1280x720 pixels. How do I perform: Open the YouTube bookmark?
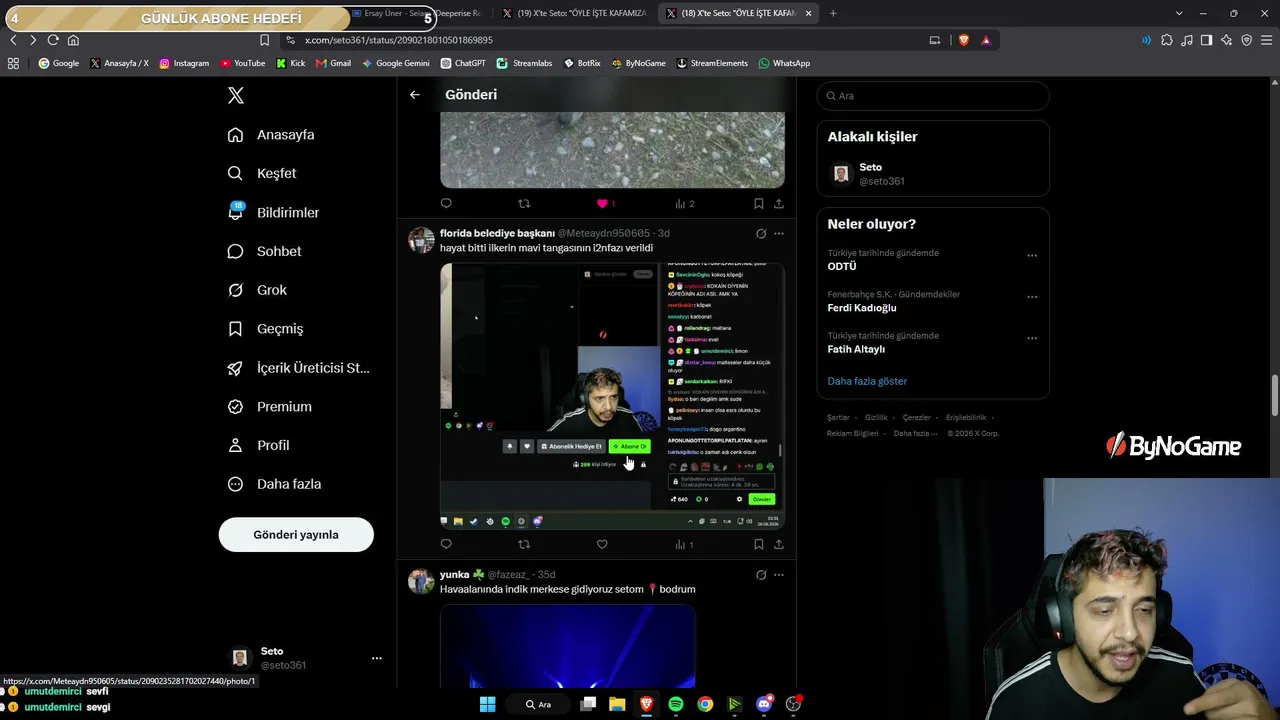(243, 63)
